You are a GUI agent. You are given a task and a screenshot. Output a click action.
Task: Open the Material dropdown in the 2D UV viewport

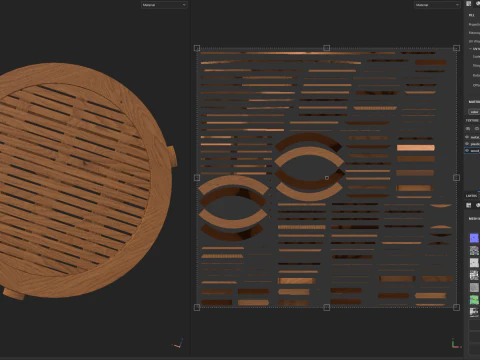point(437,5)
